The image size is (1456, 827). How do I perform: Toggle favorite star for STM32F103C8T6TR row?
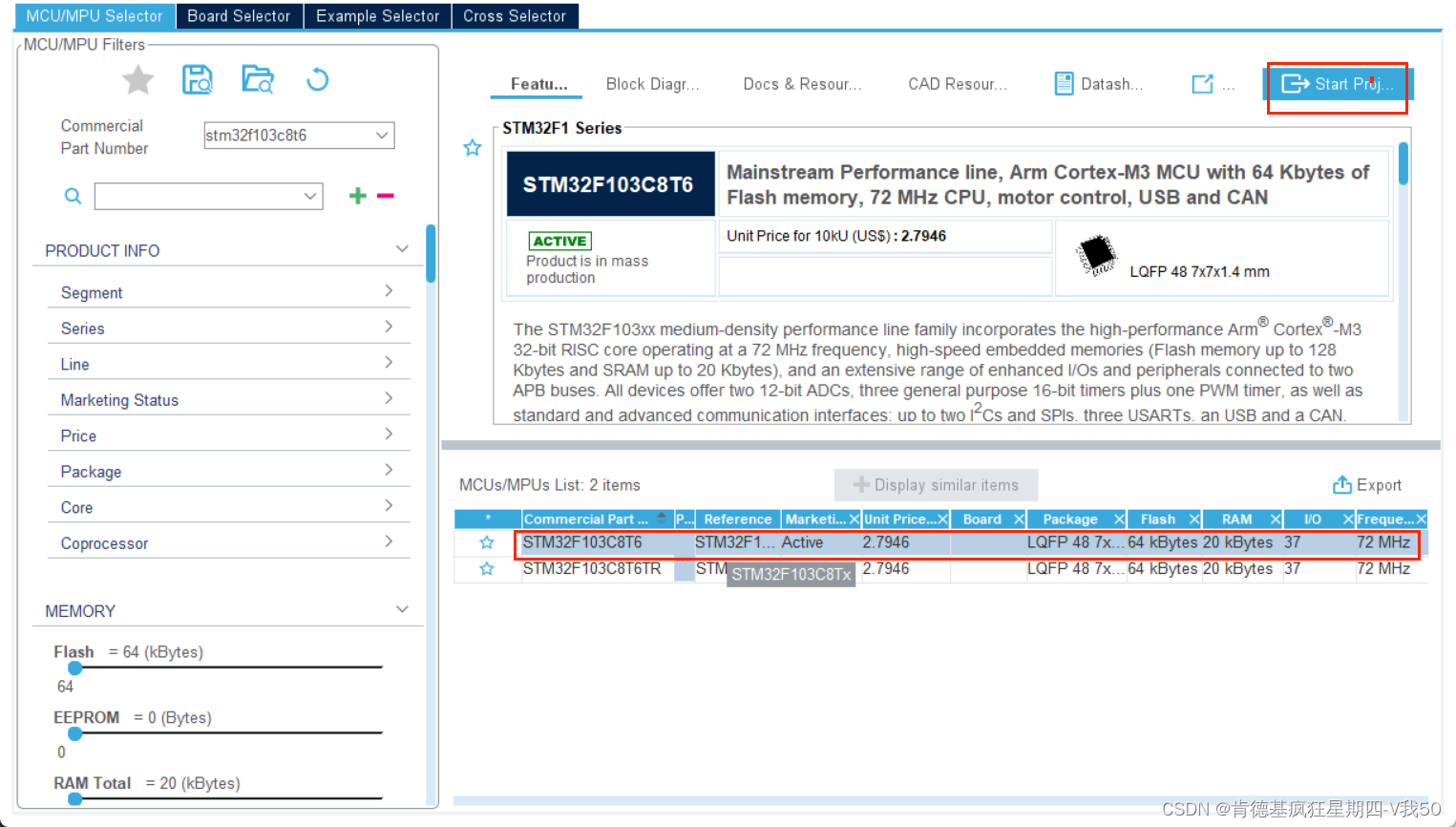[x=487, y=569]
